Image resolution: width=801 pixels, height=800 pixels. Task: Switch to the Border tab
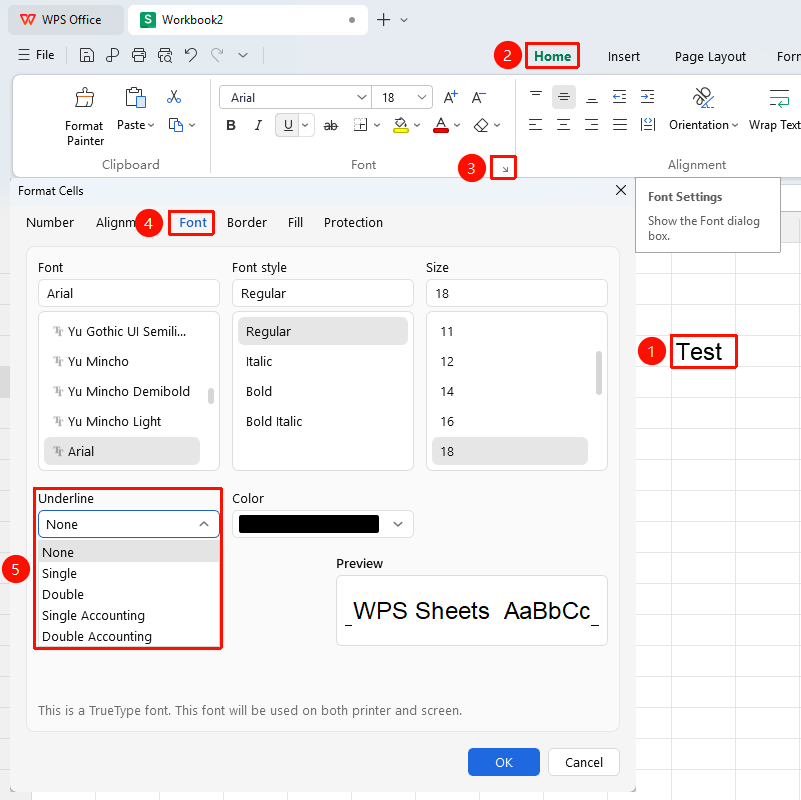tap(247, 223)
